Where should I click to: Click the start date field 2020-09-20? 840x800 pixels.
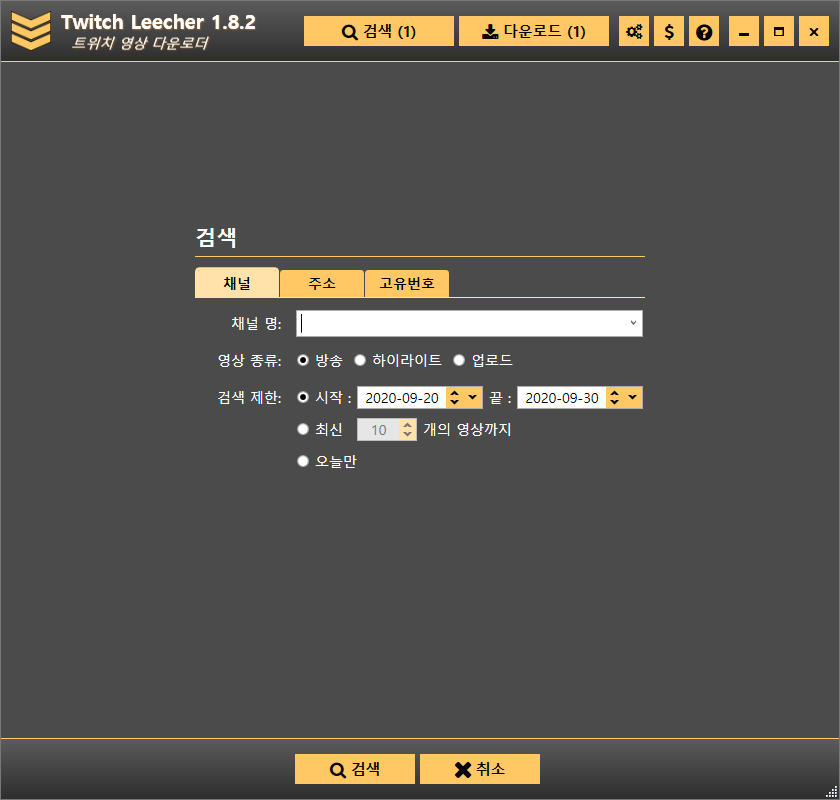(x=402, y=398)
